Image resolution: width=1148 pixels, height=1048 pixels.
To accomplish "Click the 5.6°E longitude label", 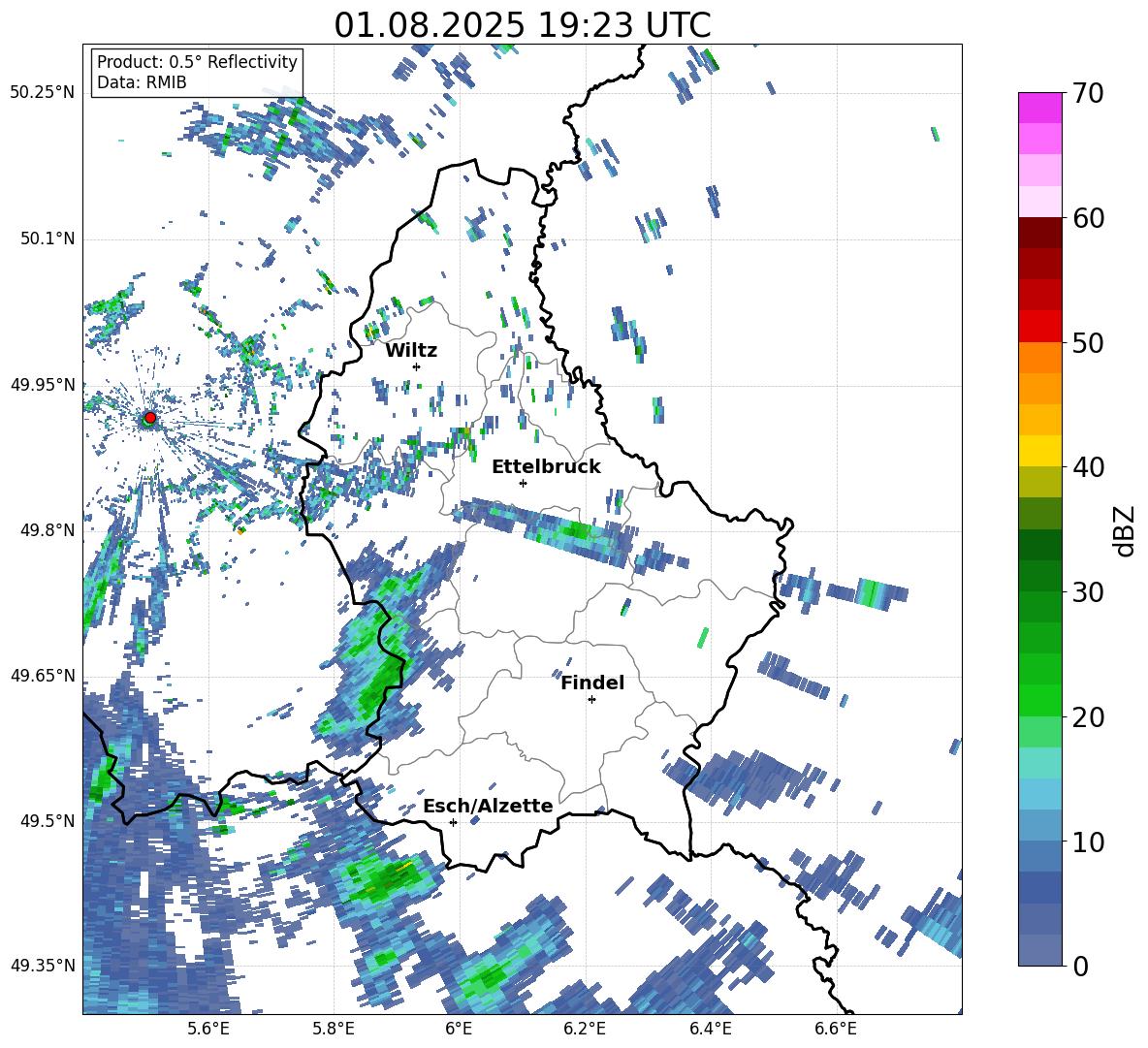I will pyautogui.click(x=208, y=1029).
